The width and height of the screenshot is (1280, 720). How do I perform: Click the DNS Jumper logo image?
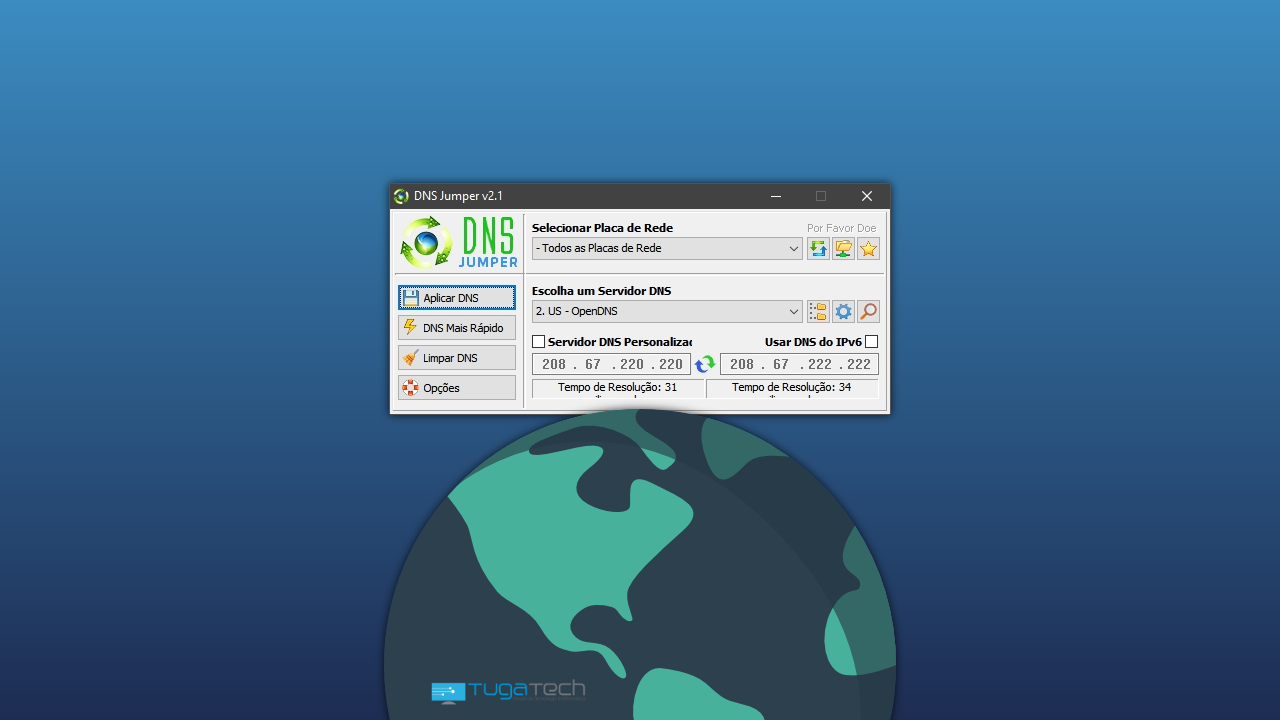[458, 242]
